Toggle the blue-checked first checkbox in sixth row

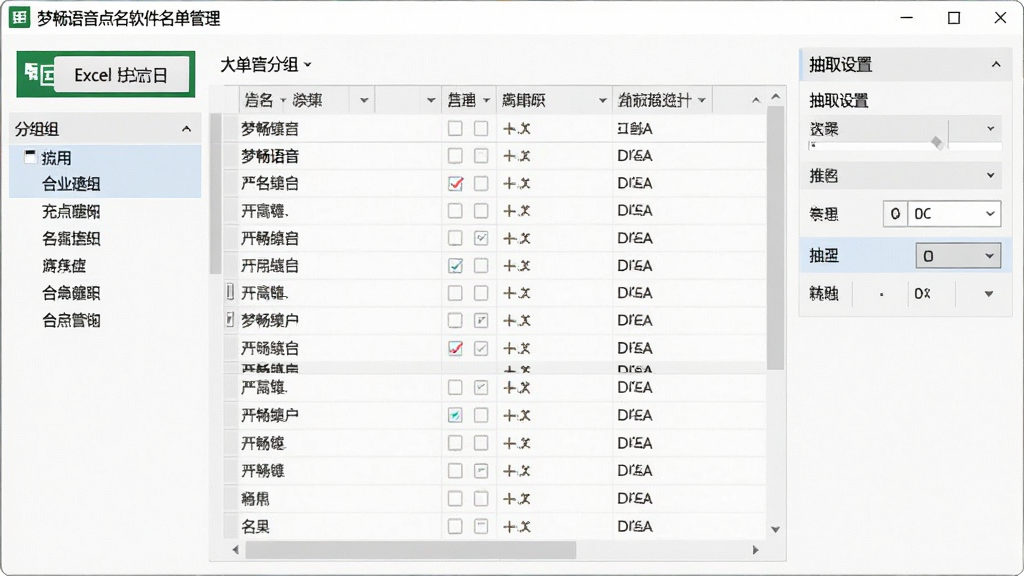tap(455, 266)
